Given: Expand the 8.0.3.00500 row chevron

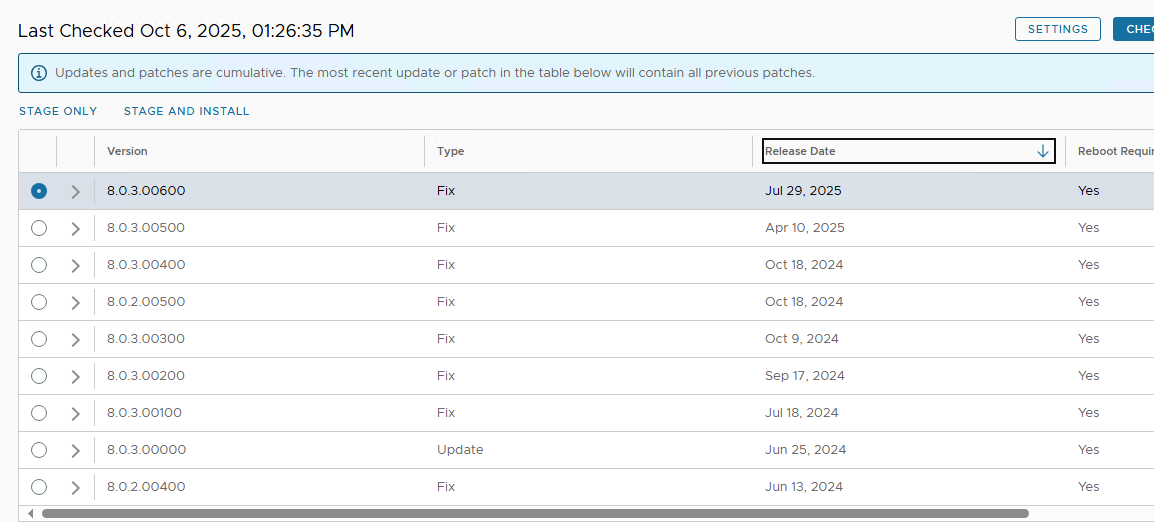Looking at the screenshot, I should [75, 228].
